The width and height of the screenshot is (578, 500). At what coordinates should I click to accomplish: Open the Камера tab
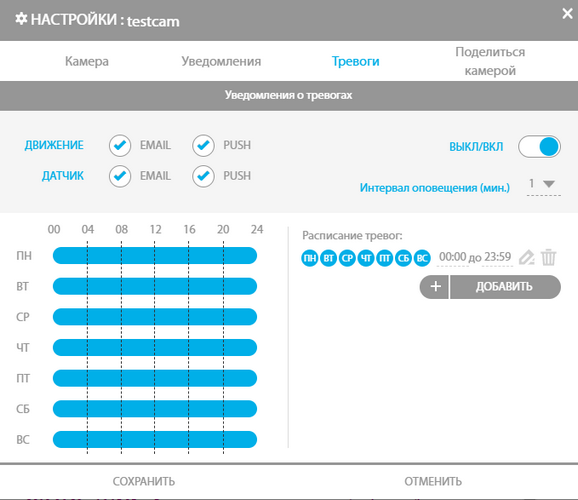click(87, 61)
